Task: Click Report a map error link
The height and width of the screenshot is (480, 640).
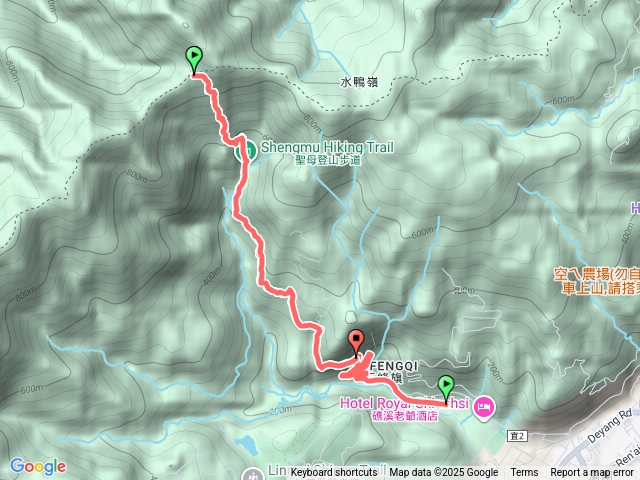Action: [x=591, y=473]
